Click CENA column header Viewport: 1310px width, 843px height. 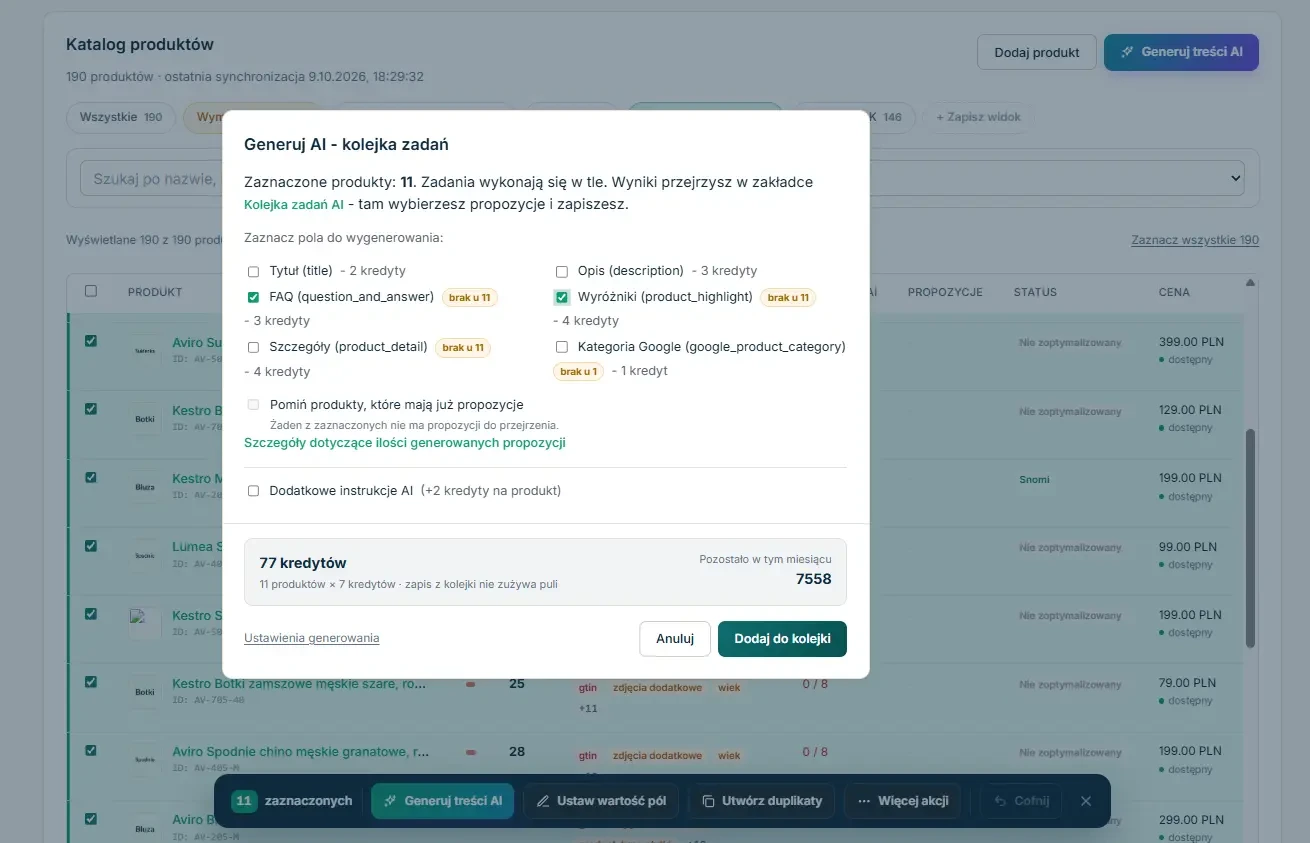pyautogui.click(x=1174, y=292)
